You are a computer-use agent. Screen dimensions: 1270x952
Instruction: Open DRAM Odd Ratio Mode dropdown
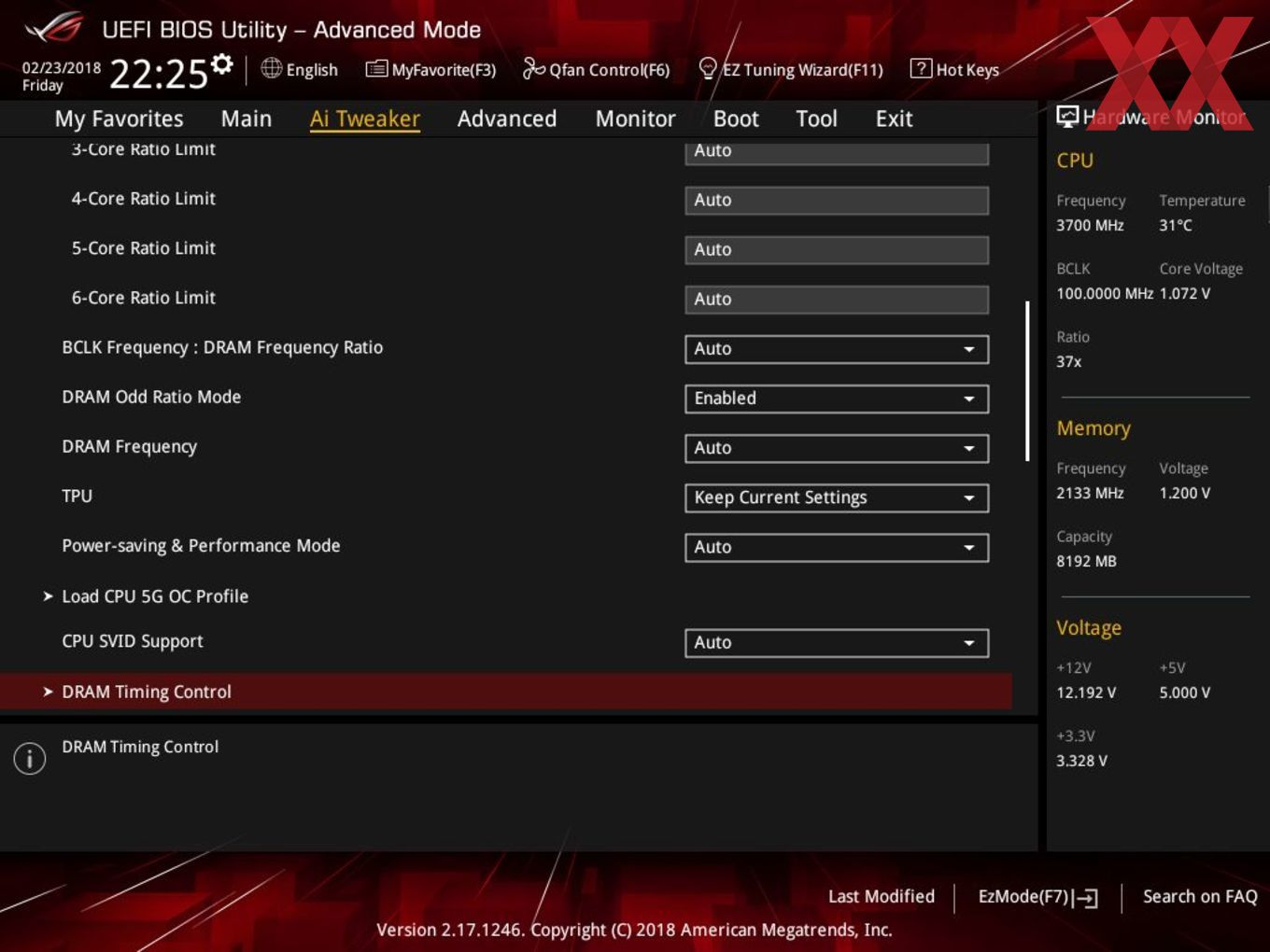point(837,399)
